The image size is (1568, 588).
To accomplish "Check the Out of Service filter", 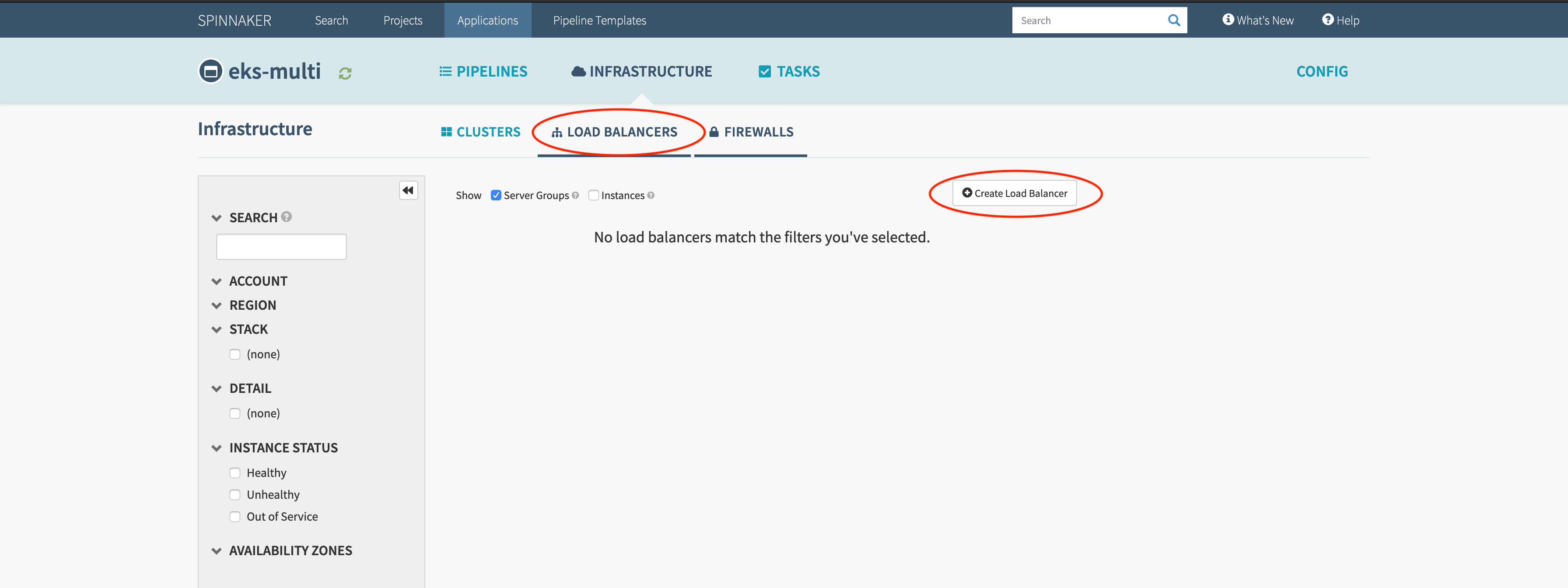I will pos(235,517).
